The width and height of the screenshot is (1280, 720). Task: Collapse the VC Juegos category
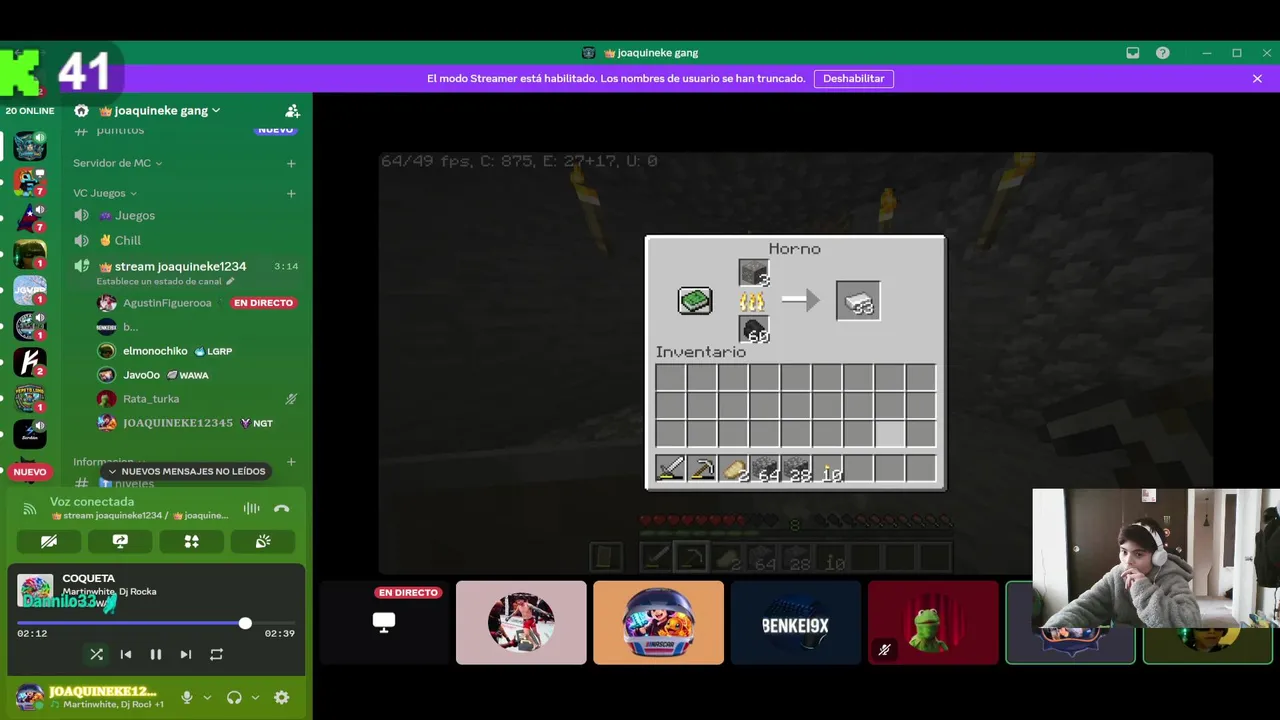(105, 193)
